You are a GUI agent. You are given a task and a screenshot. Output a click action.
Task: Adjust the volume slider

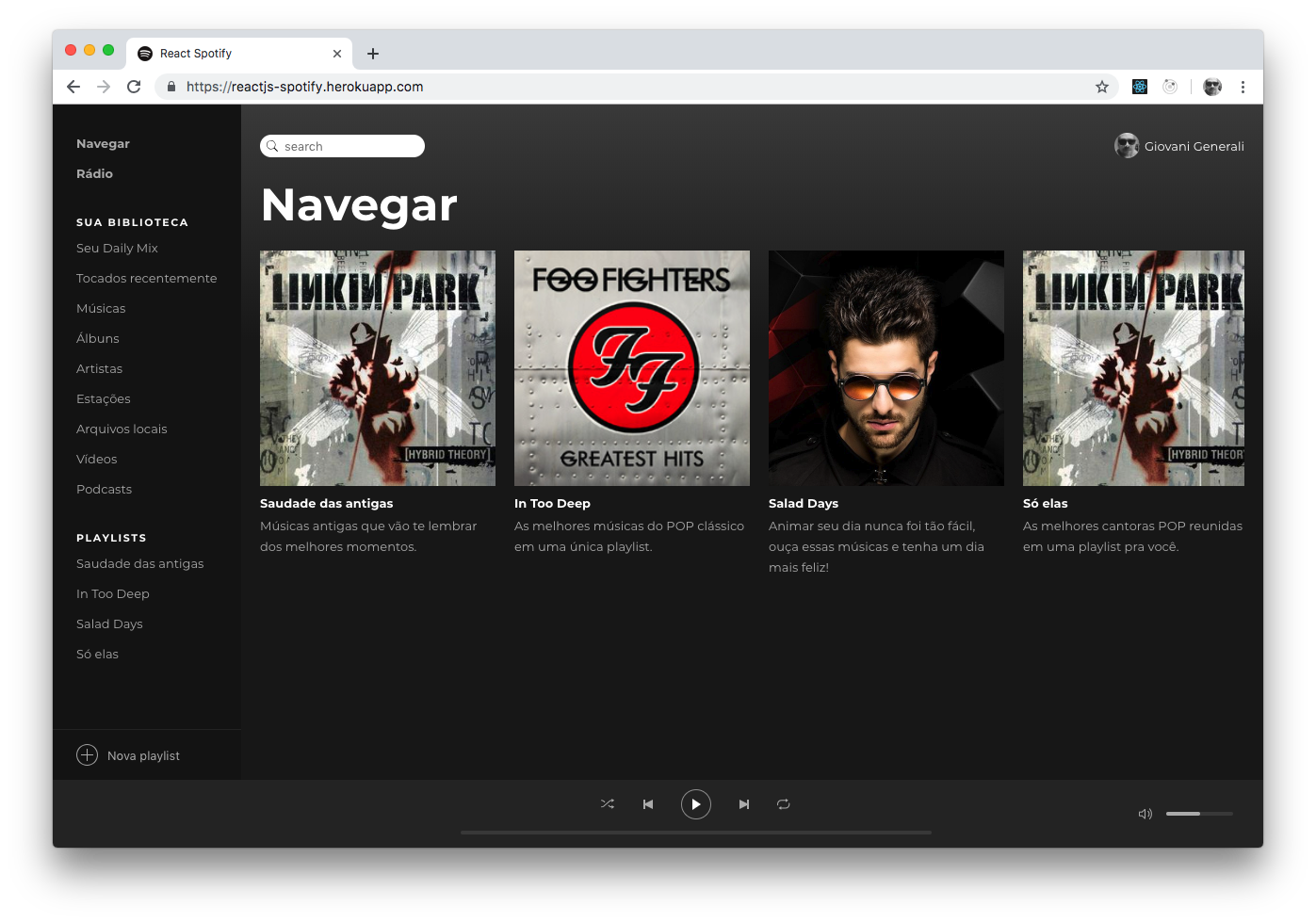click(1199, 814)
